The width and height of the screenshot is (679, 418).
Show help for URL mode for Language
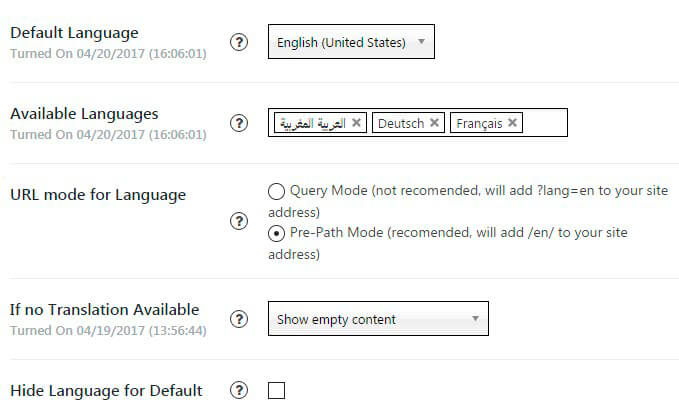(239, 221)
